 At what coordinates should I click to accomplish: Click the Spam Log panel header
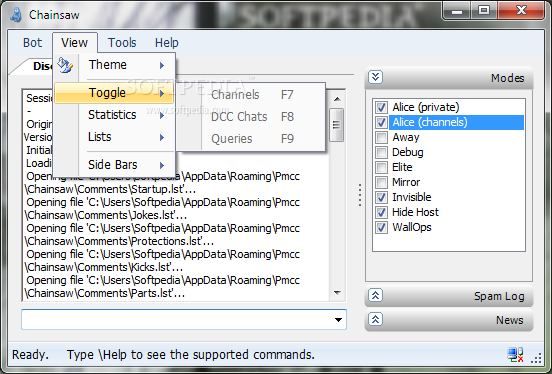click(x=449, y=296)
